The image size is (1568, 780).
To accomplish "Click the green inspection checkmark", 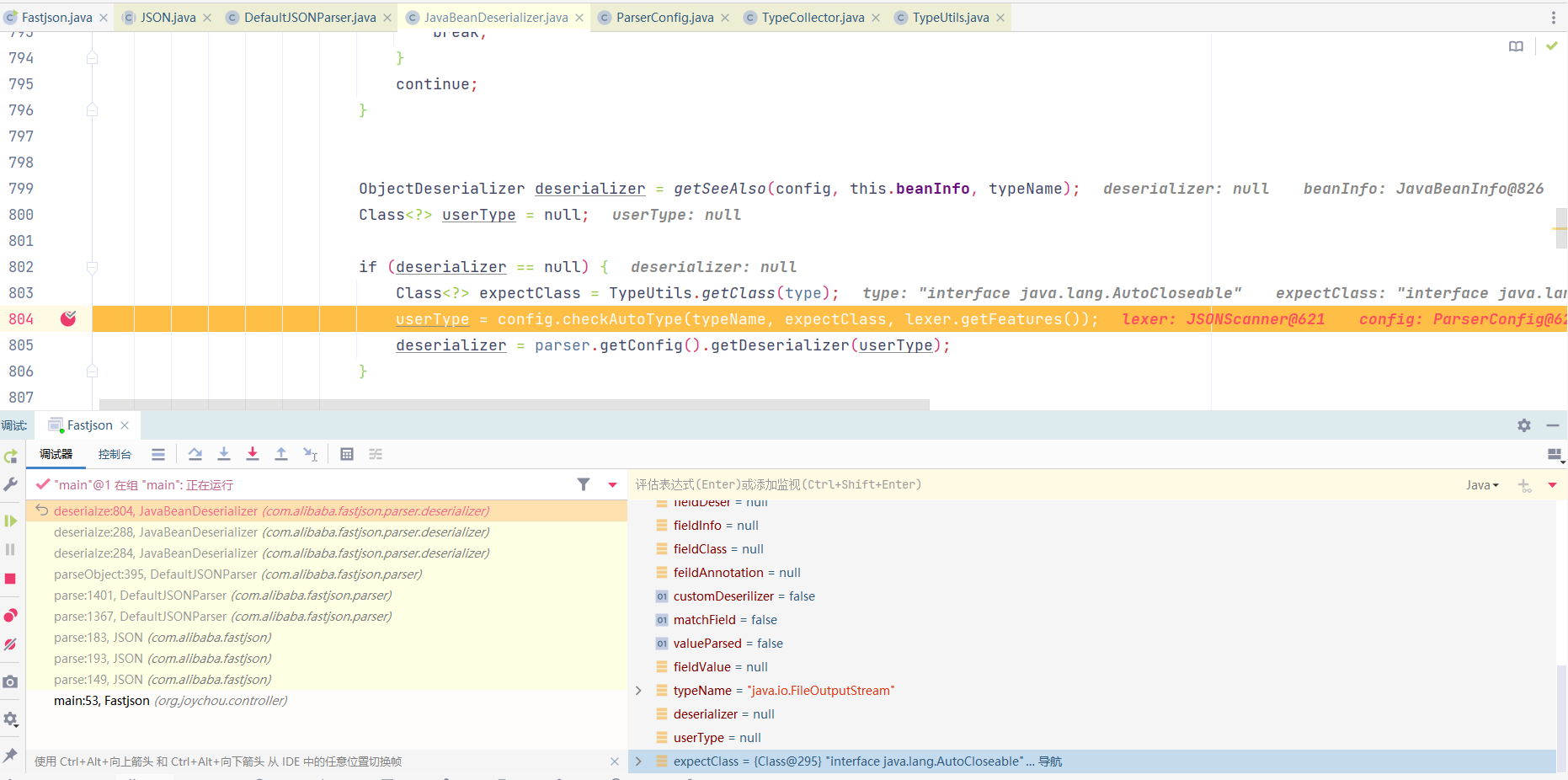I will coord(1552,45).
